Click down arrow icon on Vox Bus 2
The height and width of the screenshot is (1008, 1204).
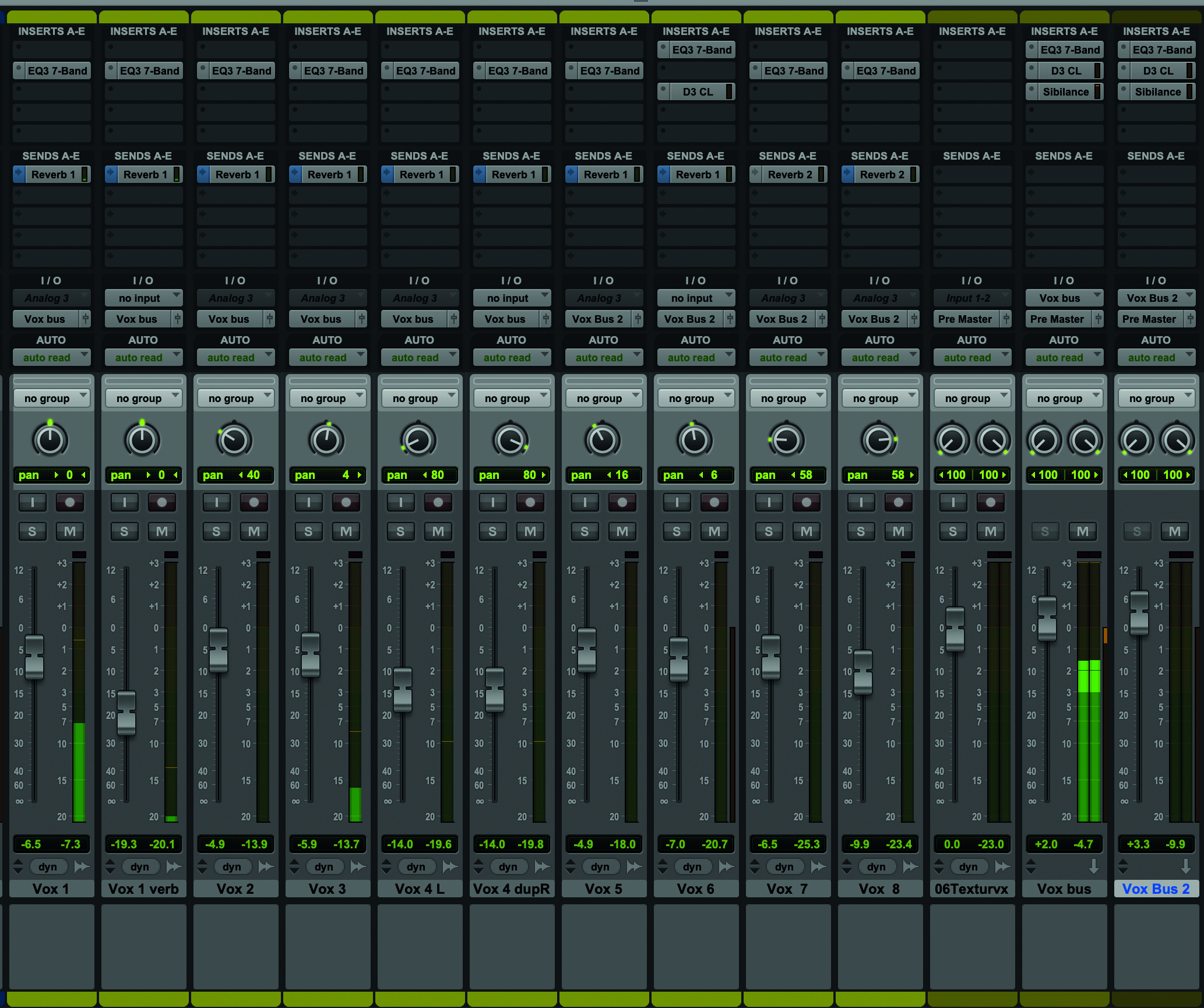1186,867
